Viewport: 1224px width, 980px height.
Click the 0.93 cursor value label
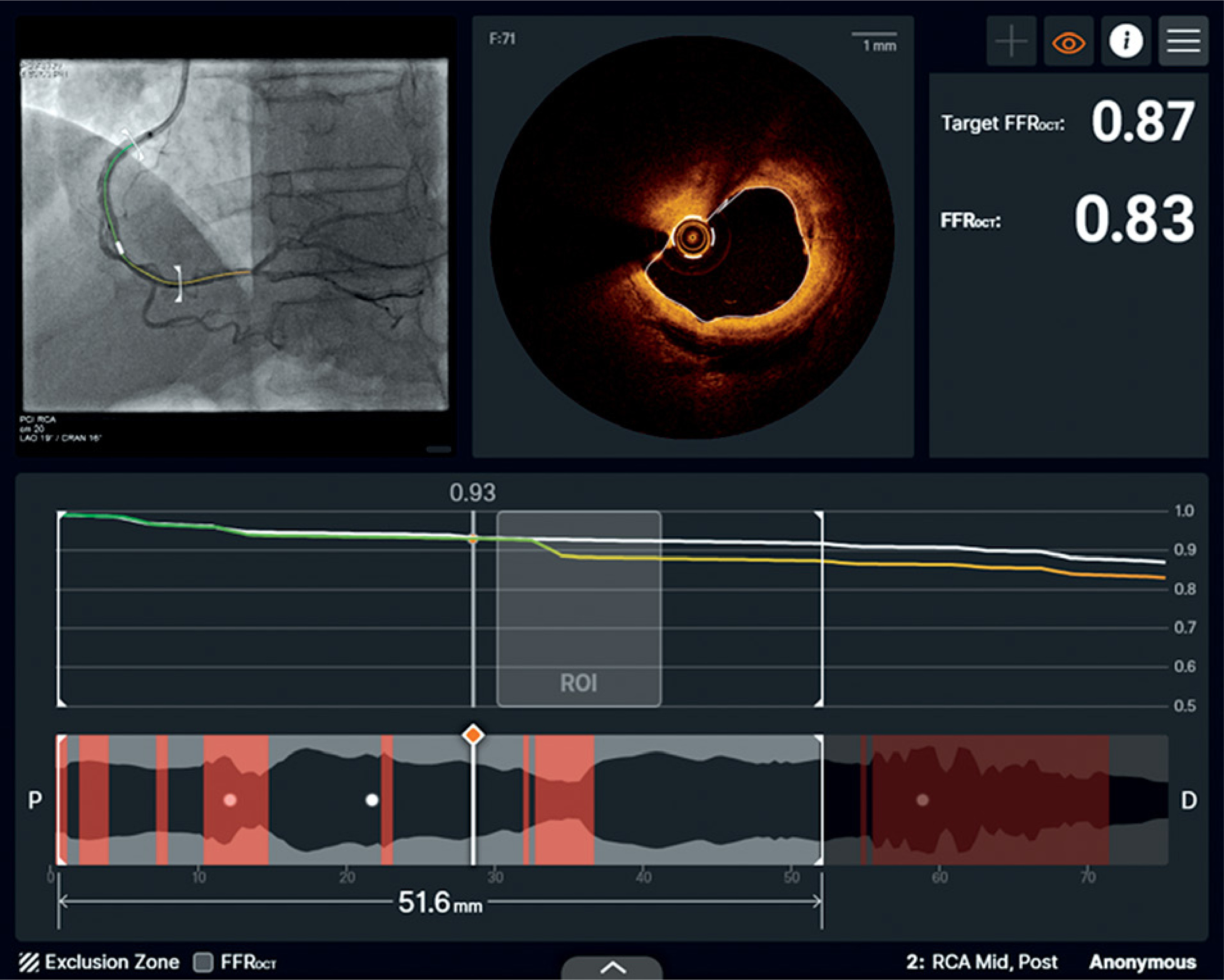pyautogui.click(x=472, y=493)
